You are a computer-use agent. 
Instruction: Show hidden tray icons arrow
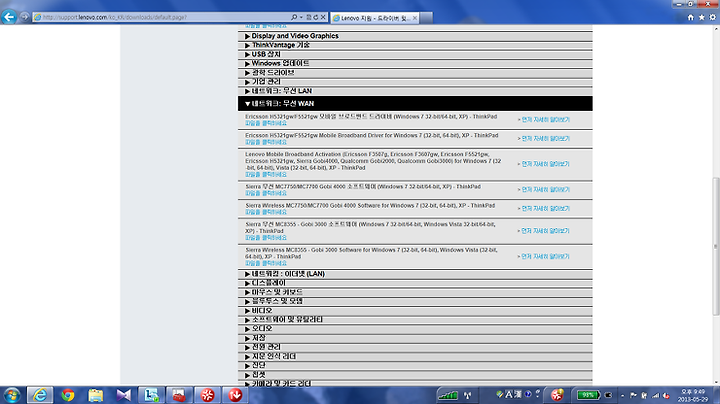pyautogui.click(x=623, y=395)
